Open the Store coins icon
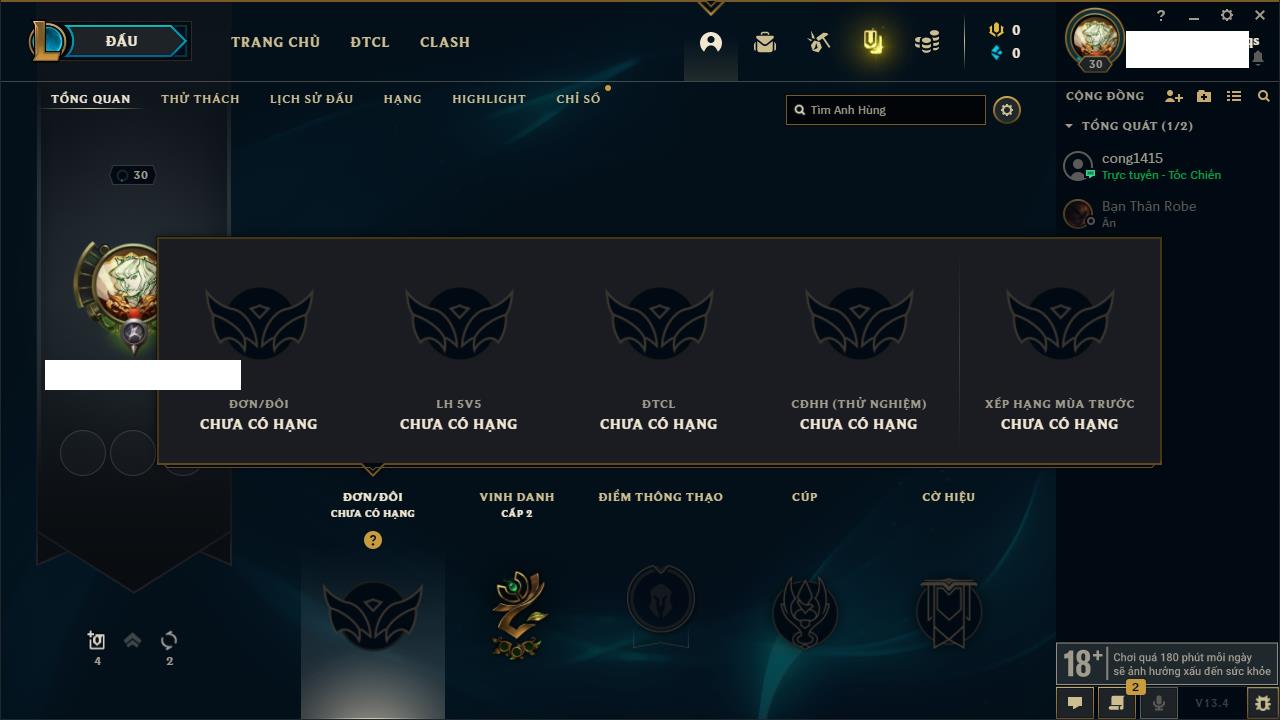 pos(927,42)
